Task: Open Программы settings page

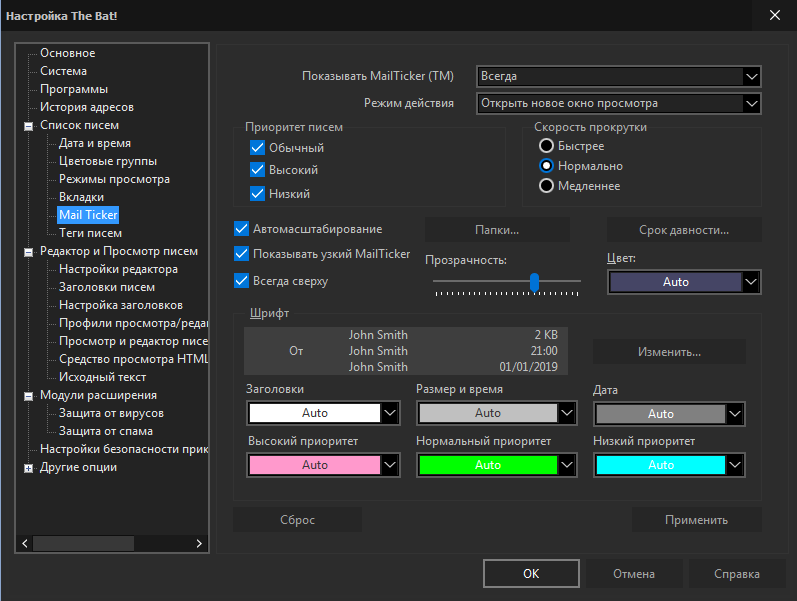Action: [74, 89]
